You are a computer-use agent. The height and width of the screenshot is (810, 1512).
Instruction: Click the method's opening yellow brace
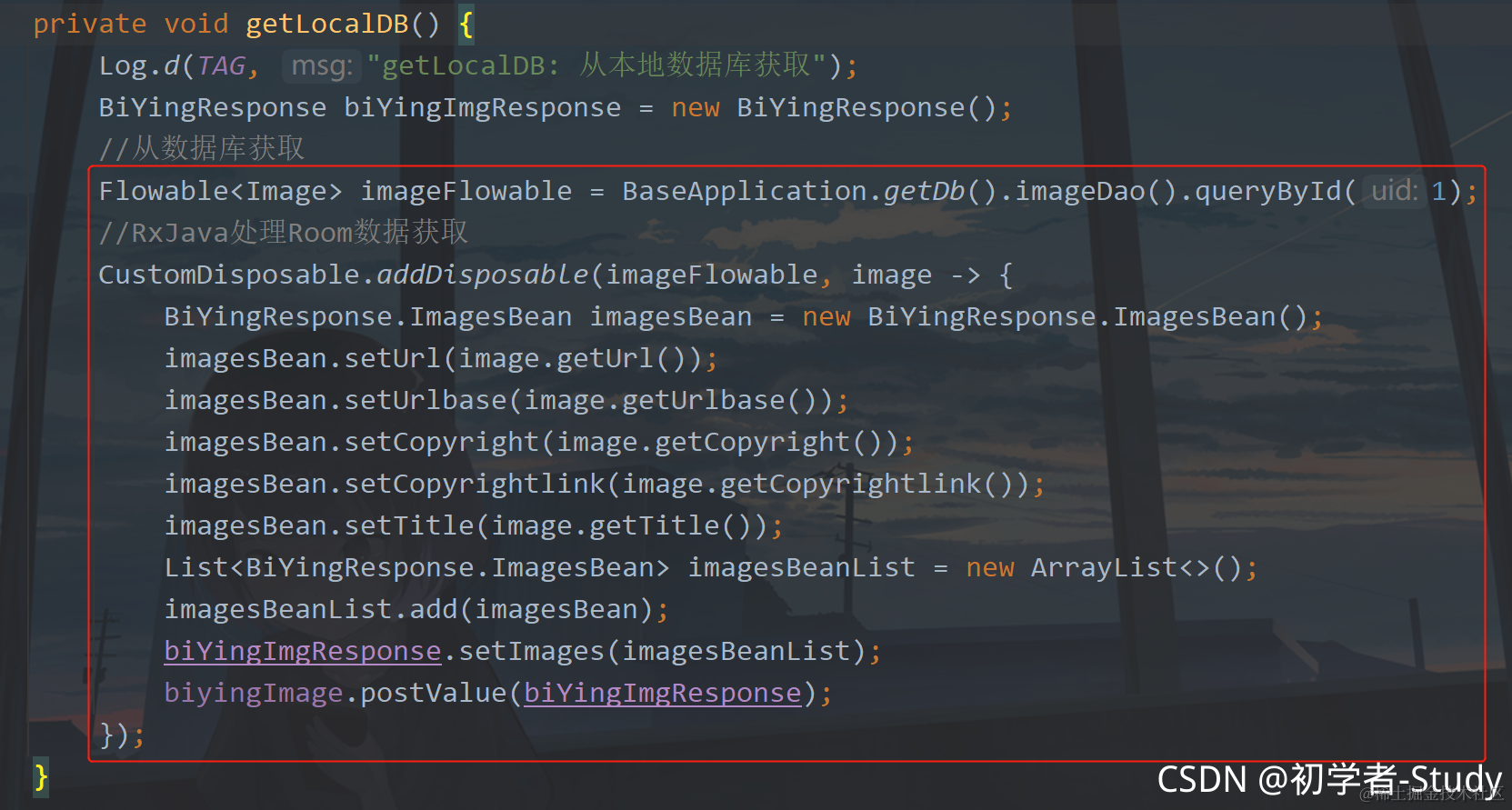pos(466,24)
